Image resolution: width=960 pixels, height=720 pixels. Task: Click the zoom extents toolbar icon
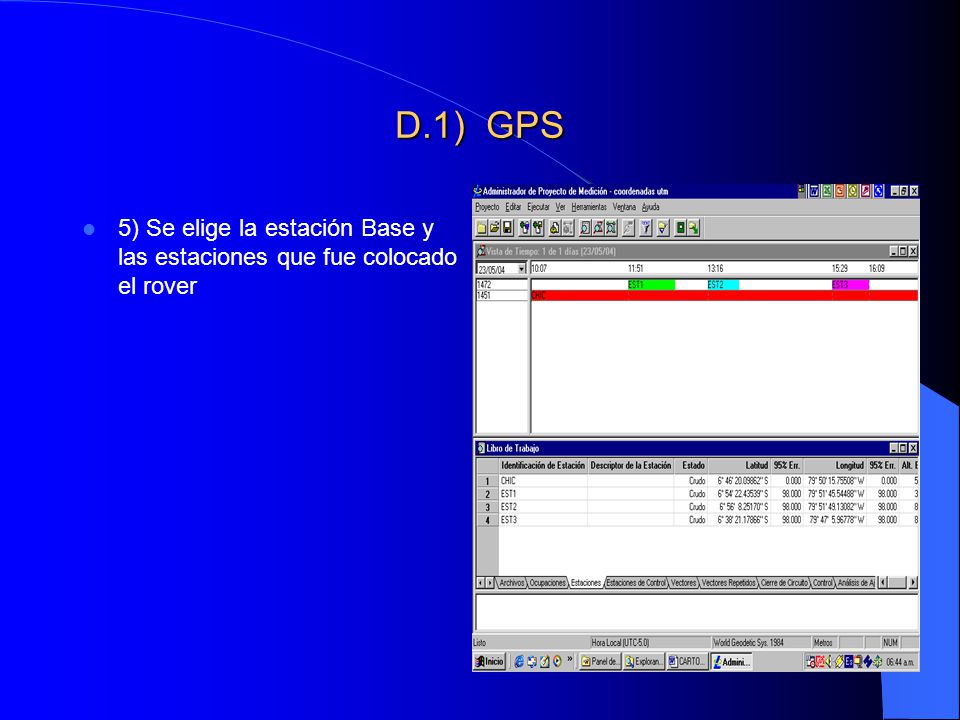tap(611, 228)
